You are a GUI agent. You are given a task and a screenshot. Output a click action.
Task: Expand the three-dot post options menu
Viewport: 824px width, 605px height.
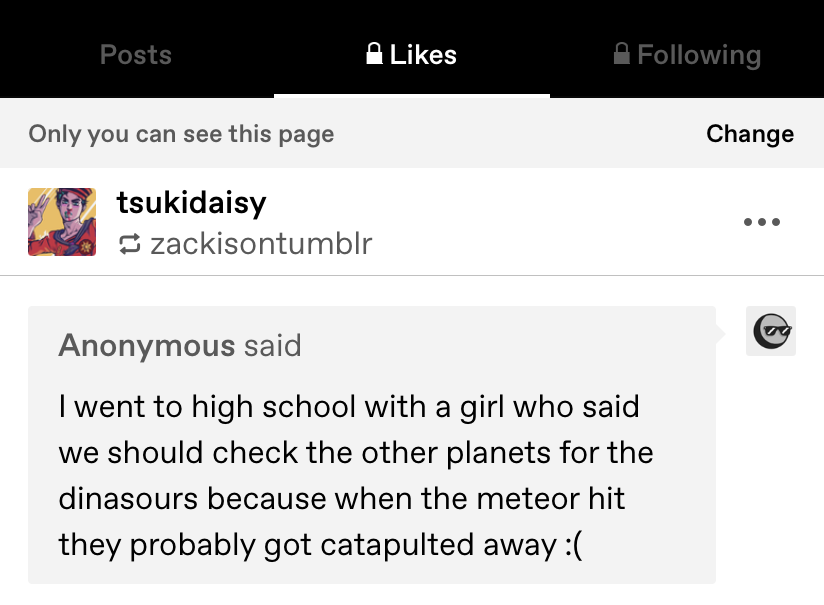click(x=762, y=222)
